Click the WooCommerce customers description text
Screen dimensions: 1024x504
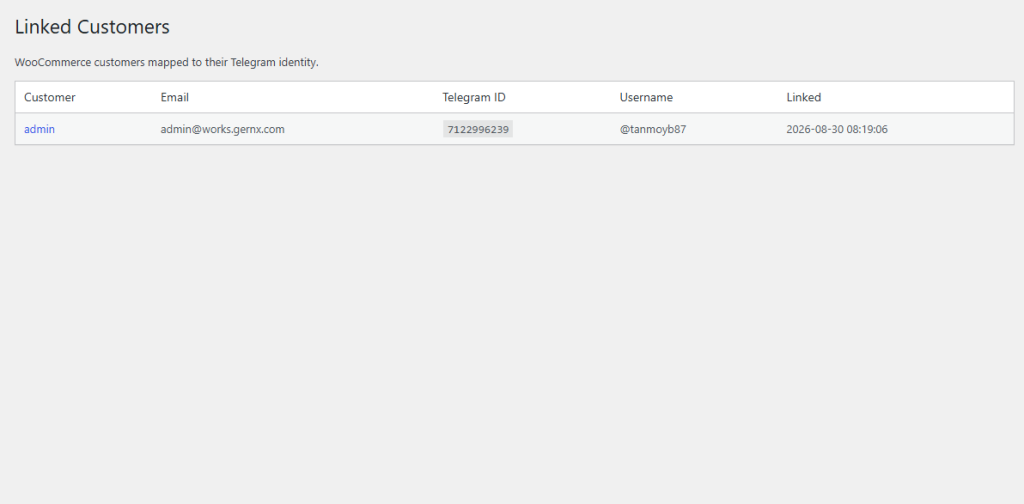tap(167, 63)
